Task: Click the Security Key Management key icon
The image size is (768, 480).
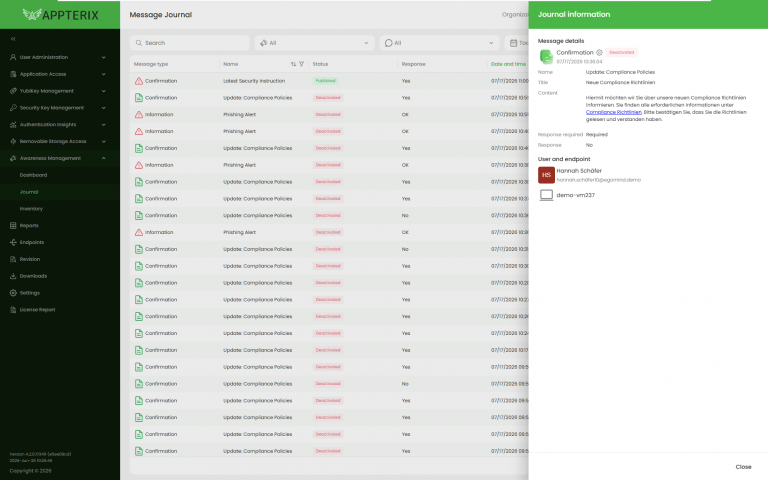Action: 13,108
